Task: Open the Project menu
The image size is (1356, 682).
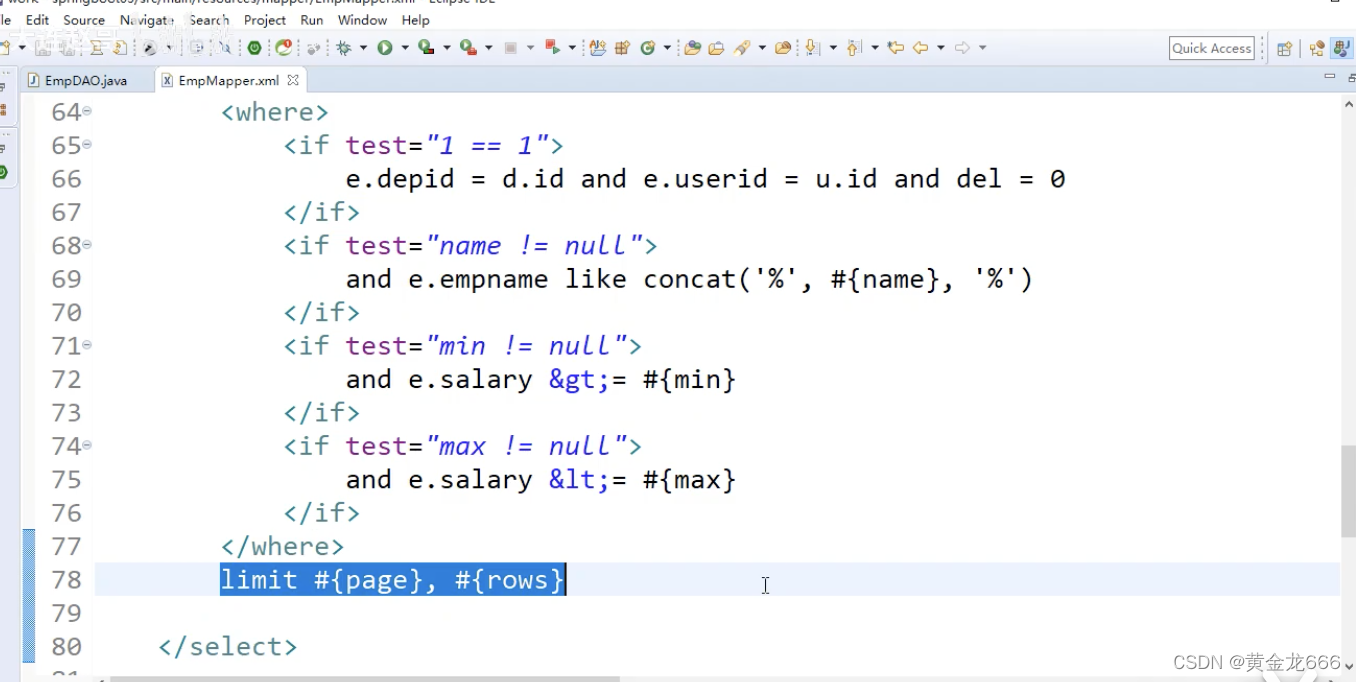Action: 265,20
